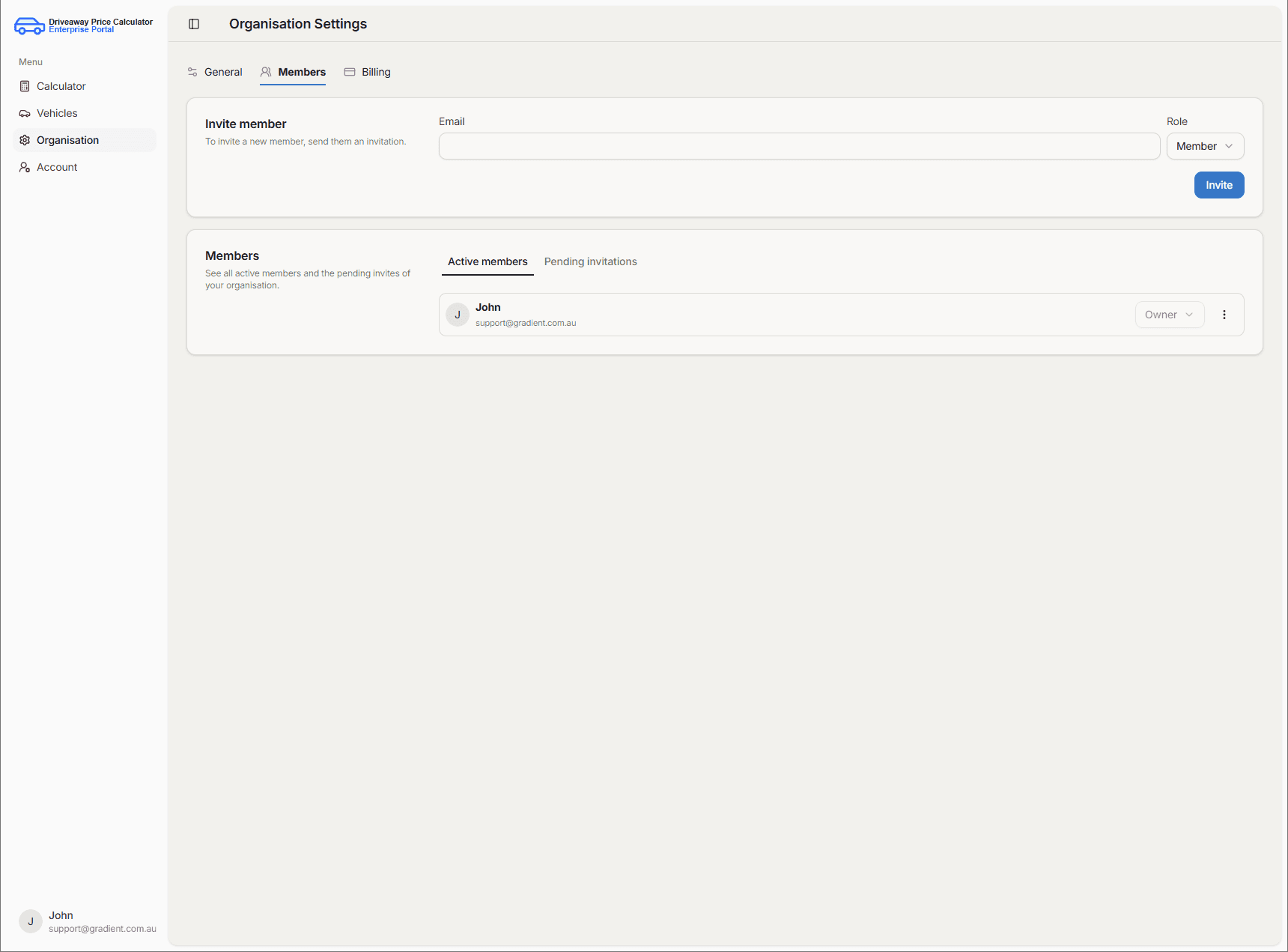Click the Driveaway Price Calculator car logo
The height and width of the screenshot is (952, 1288).
(x=29, y=26)
